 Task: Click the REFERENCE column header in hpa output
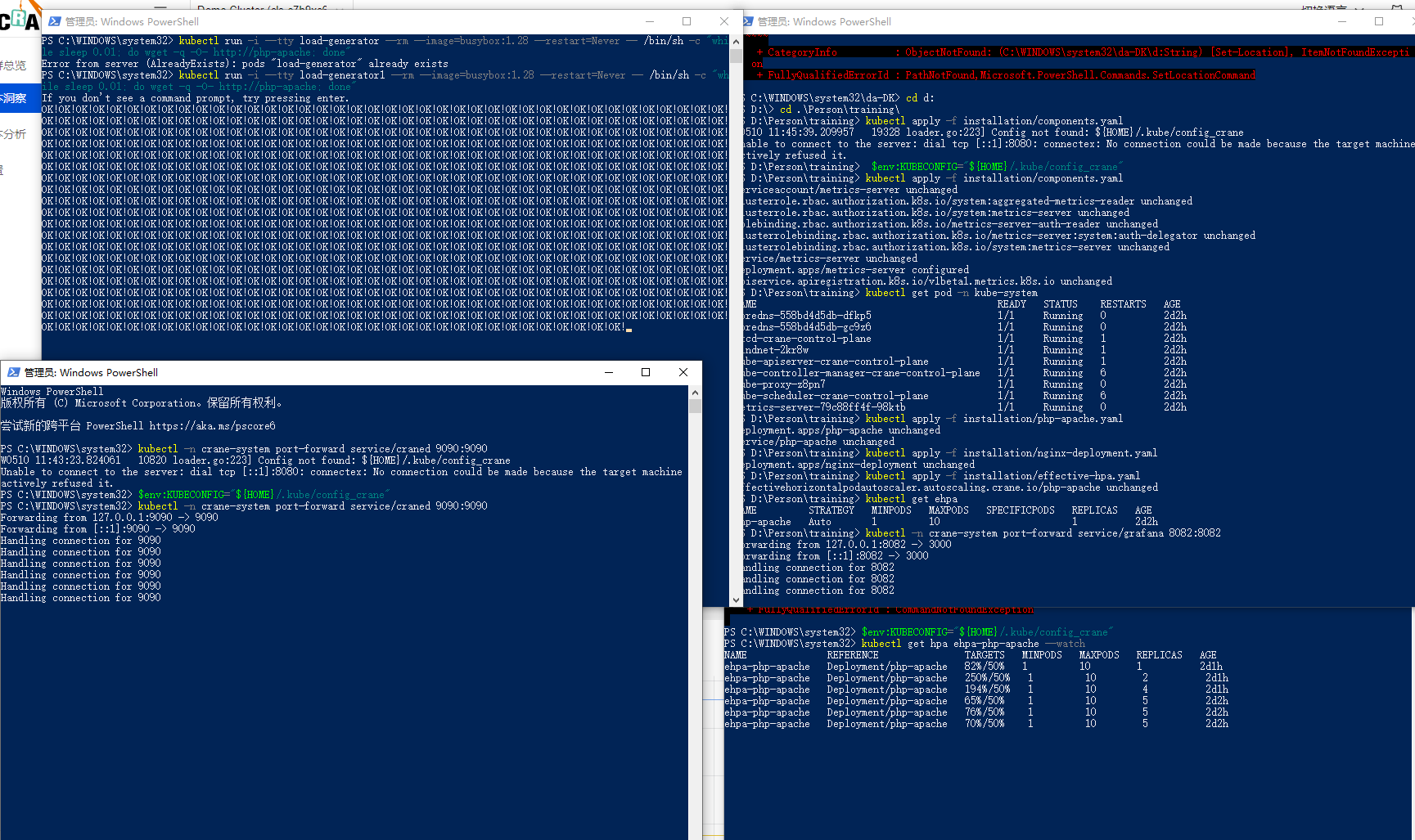click(853, 655)
